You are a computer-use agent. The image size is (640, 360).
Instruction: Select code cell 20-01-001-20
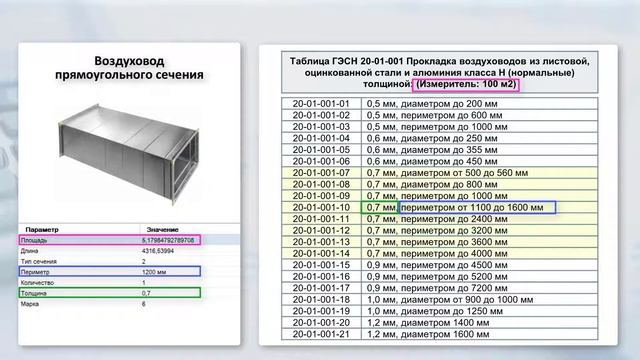pyautogui.click(x=321, y=323)
